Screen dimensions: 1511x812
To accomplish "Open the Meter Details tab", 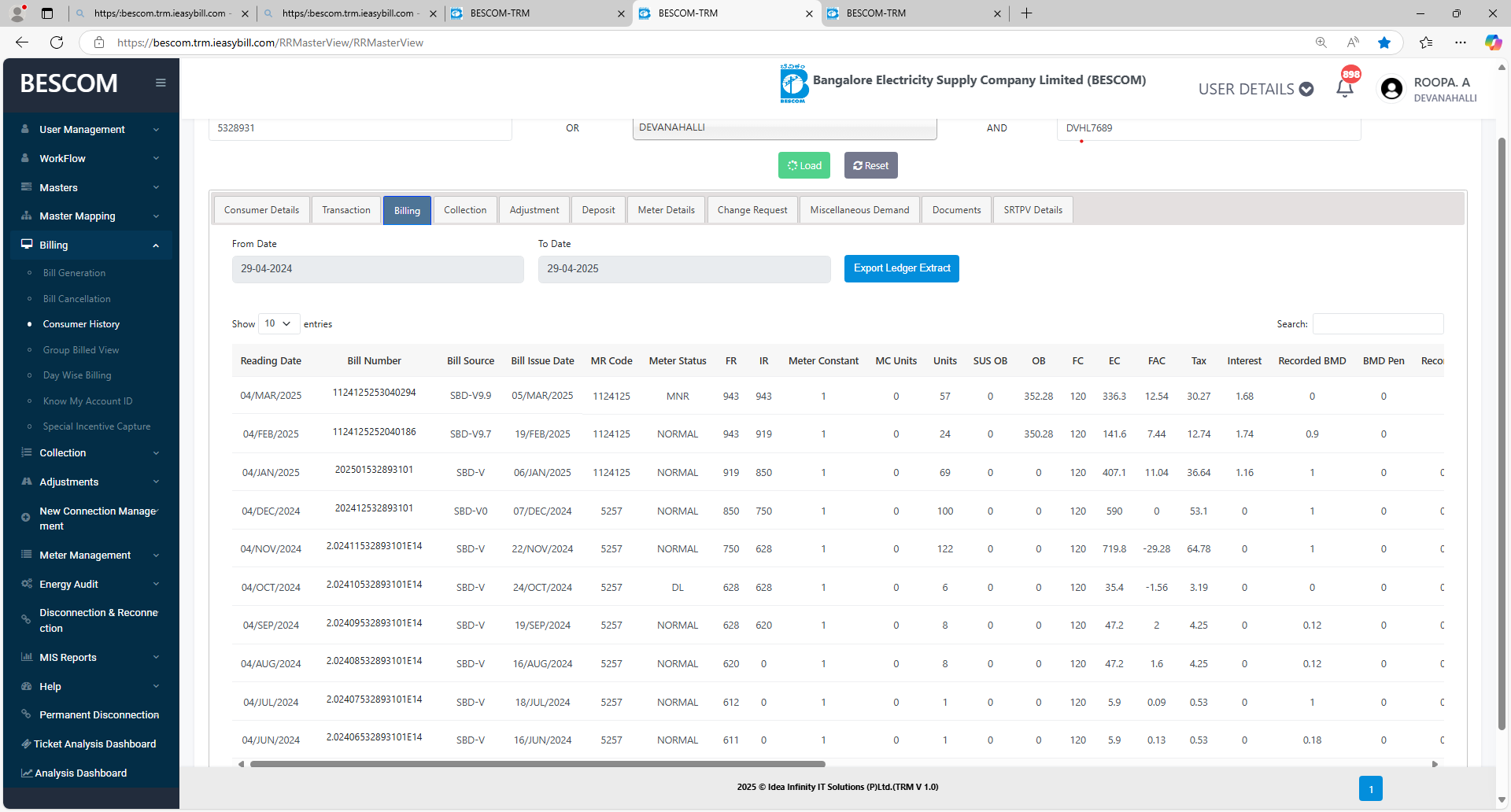I will [667, 210].
